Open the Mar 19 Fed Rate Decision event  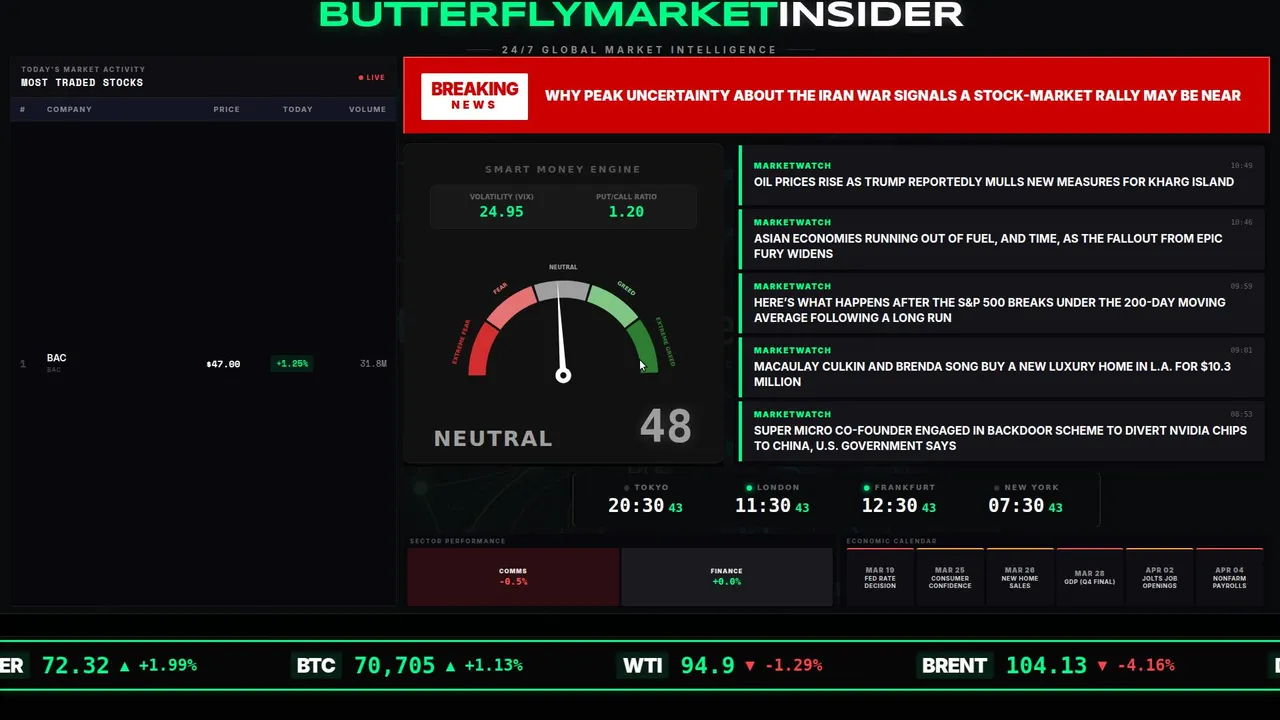point(880,577)
